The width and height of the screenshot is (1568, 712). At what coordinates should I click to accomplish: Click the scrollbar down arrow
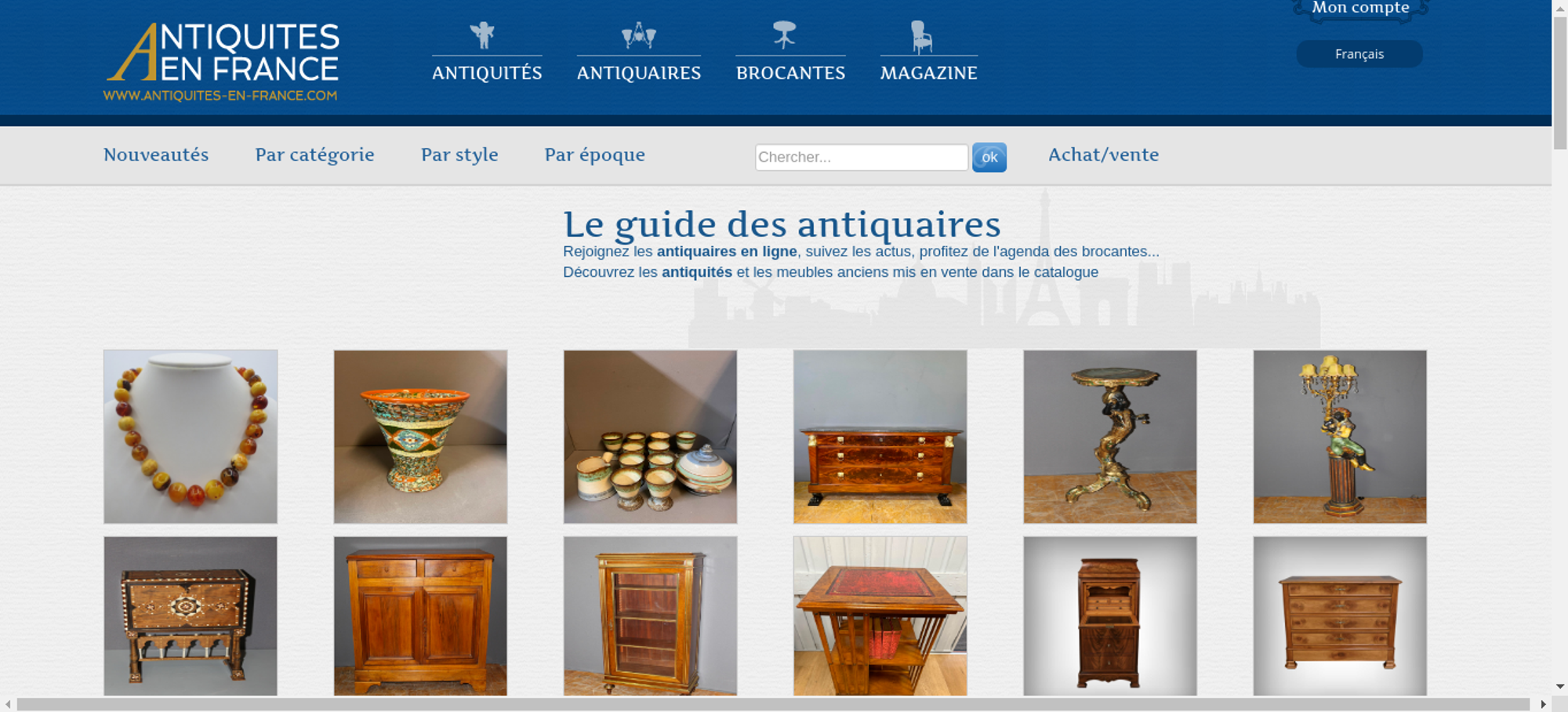(1560, 686)
